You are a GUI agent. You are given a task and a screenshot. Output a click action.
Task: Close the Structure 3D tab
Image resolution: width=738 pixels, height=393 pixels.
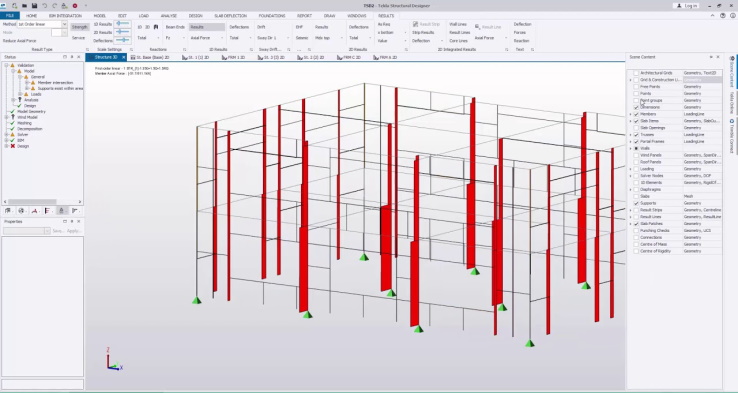[x=124, y=57]
